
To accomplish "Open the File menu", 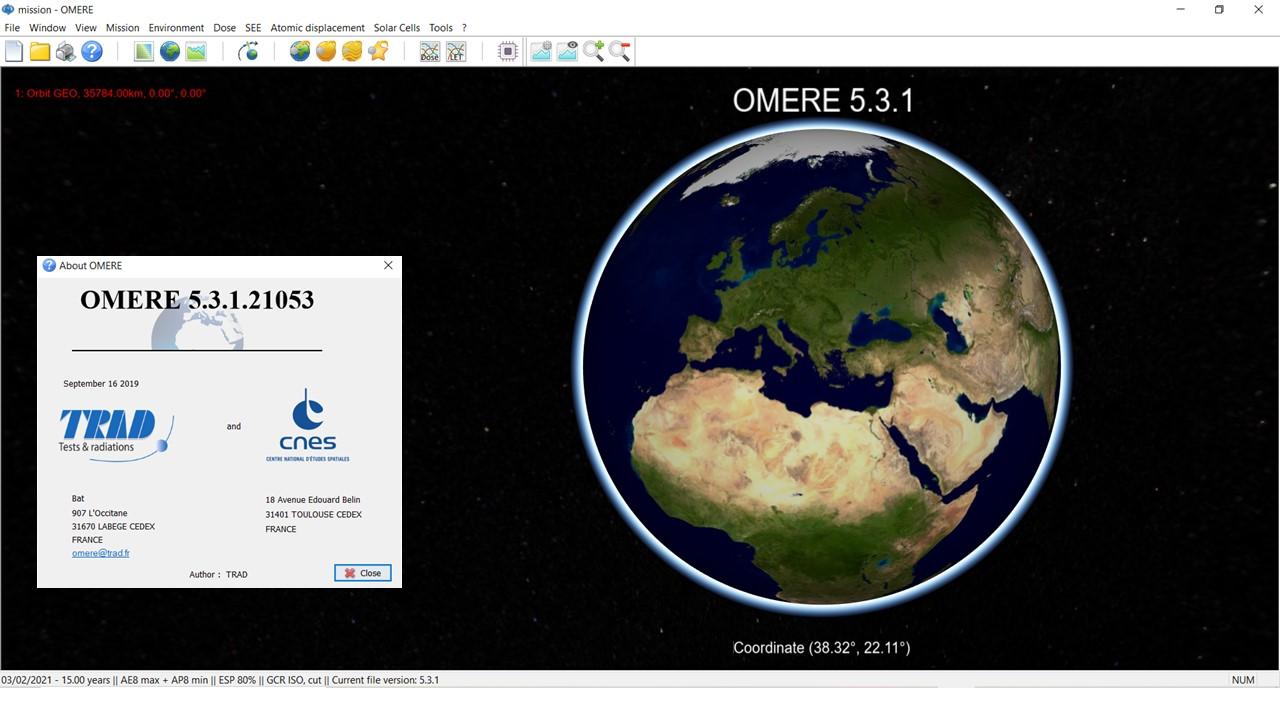I will tap(12, 28).
